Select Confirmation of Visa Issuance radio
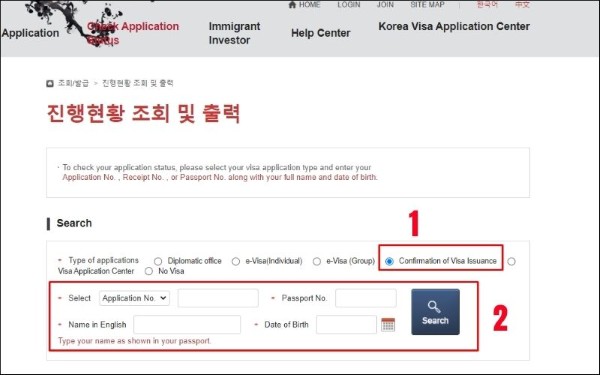Screen dimensions: 600x375 pos(389,261)
